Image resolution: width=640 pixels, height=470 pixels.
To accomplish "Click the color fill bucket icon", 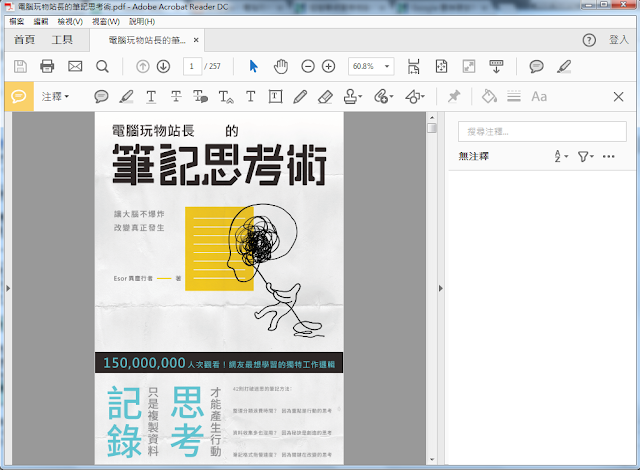I will pyautogui.click(x=489, y=97).
